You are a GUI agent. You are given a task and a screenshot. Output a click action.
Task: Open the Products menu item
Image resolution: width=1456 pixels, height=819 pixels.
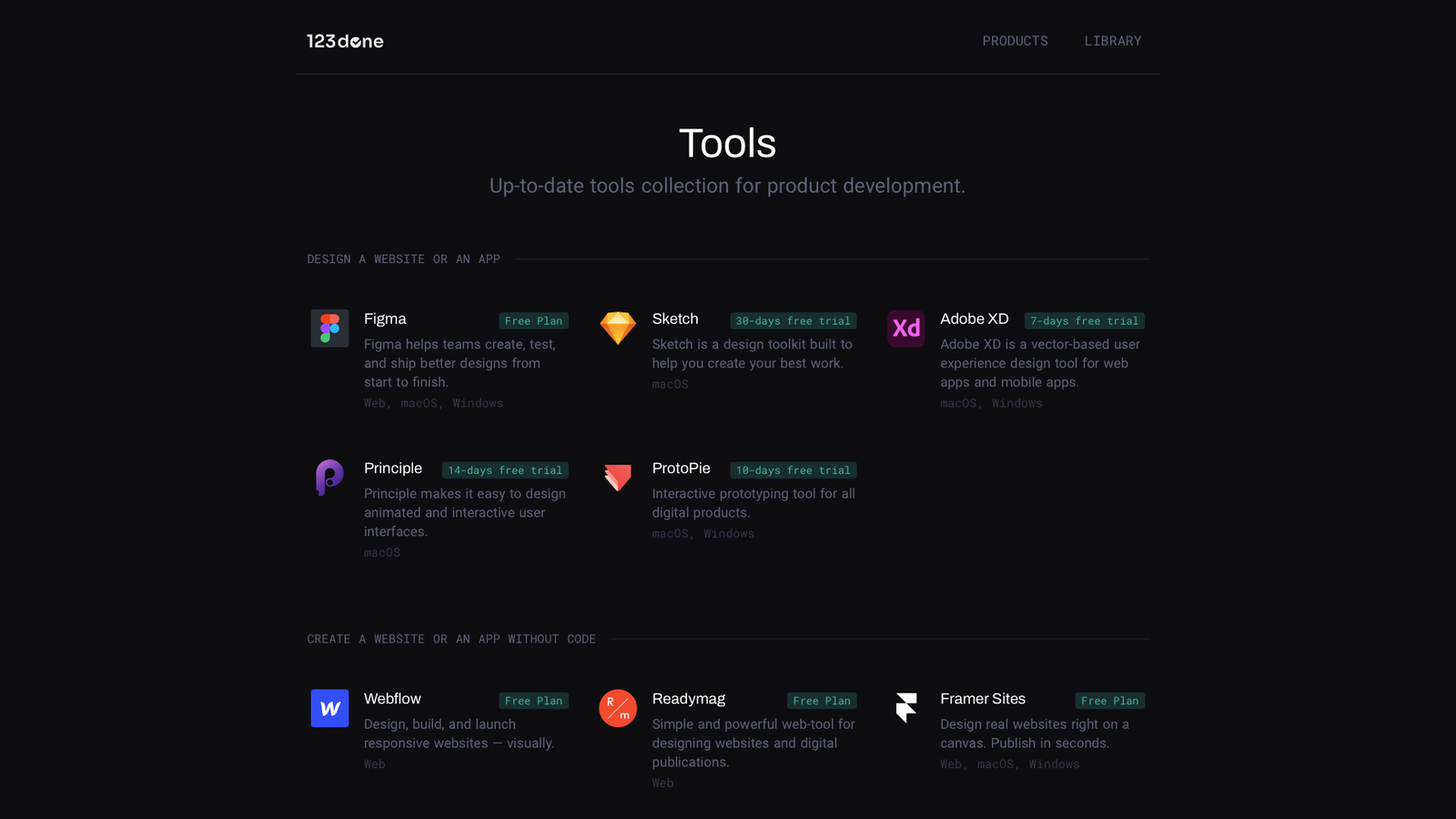[x=1015, y=41]
